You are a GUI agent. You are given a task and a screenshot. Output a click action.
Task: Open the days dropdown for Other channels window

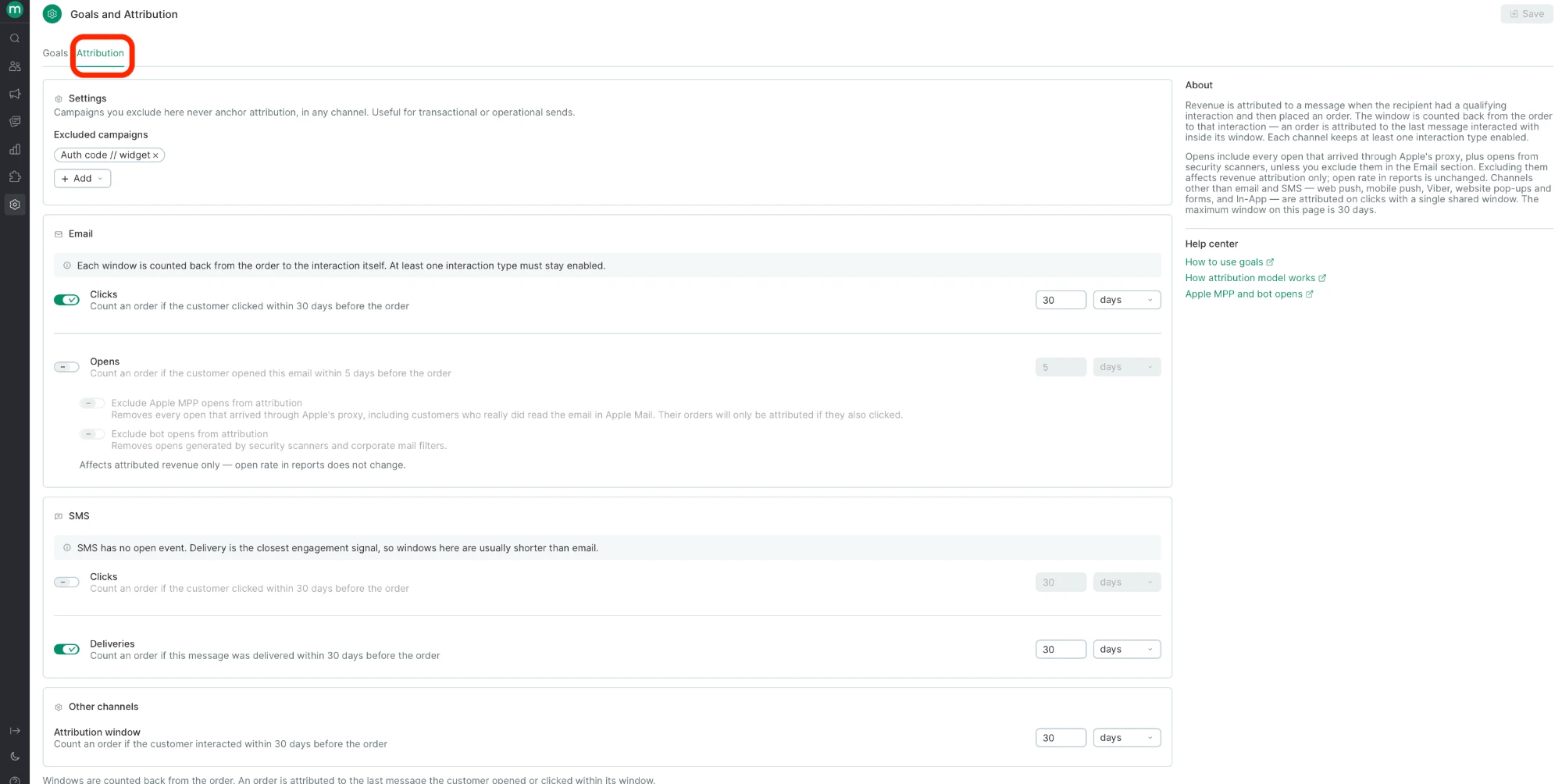pyautogui.click(x=1126, y=738)
